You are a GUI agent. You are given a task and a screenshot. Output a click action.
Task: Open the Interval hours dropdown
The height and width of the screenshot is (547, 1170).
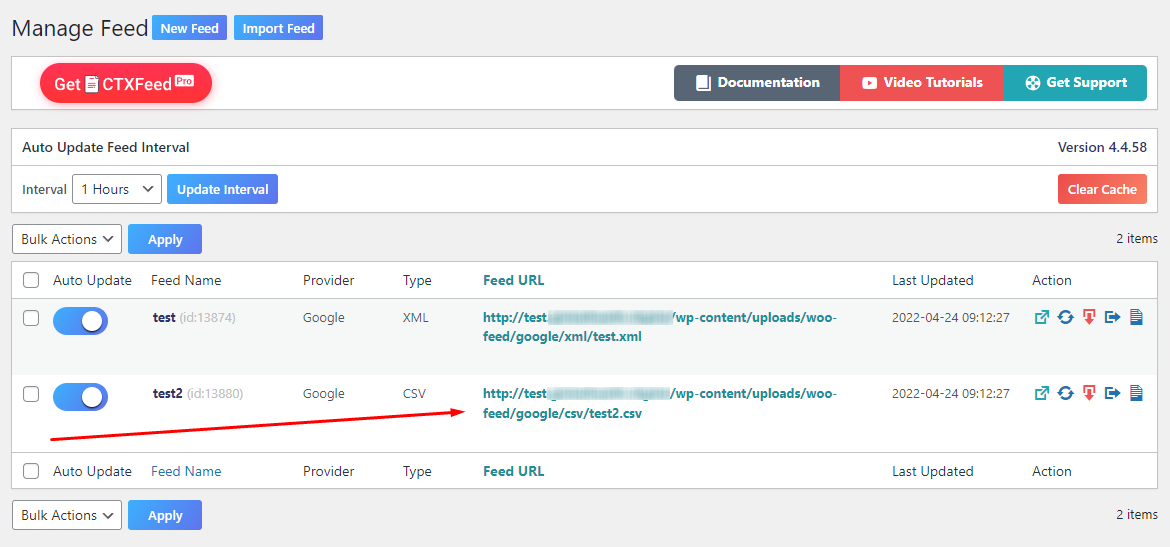(116, 190)
